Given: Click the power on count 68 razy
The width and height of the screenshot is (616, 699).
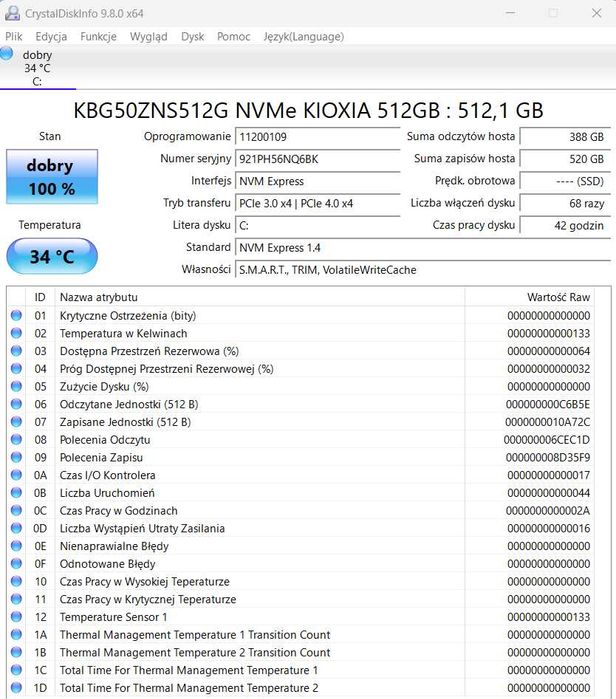Looking at the screenshot, I should [x=565, y=204].
